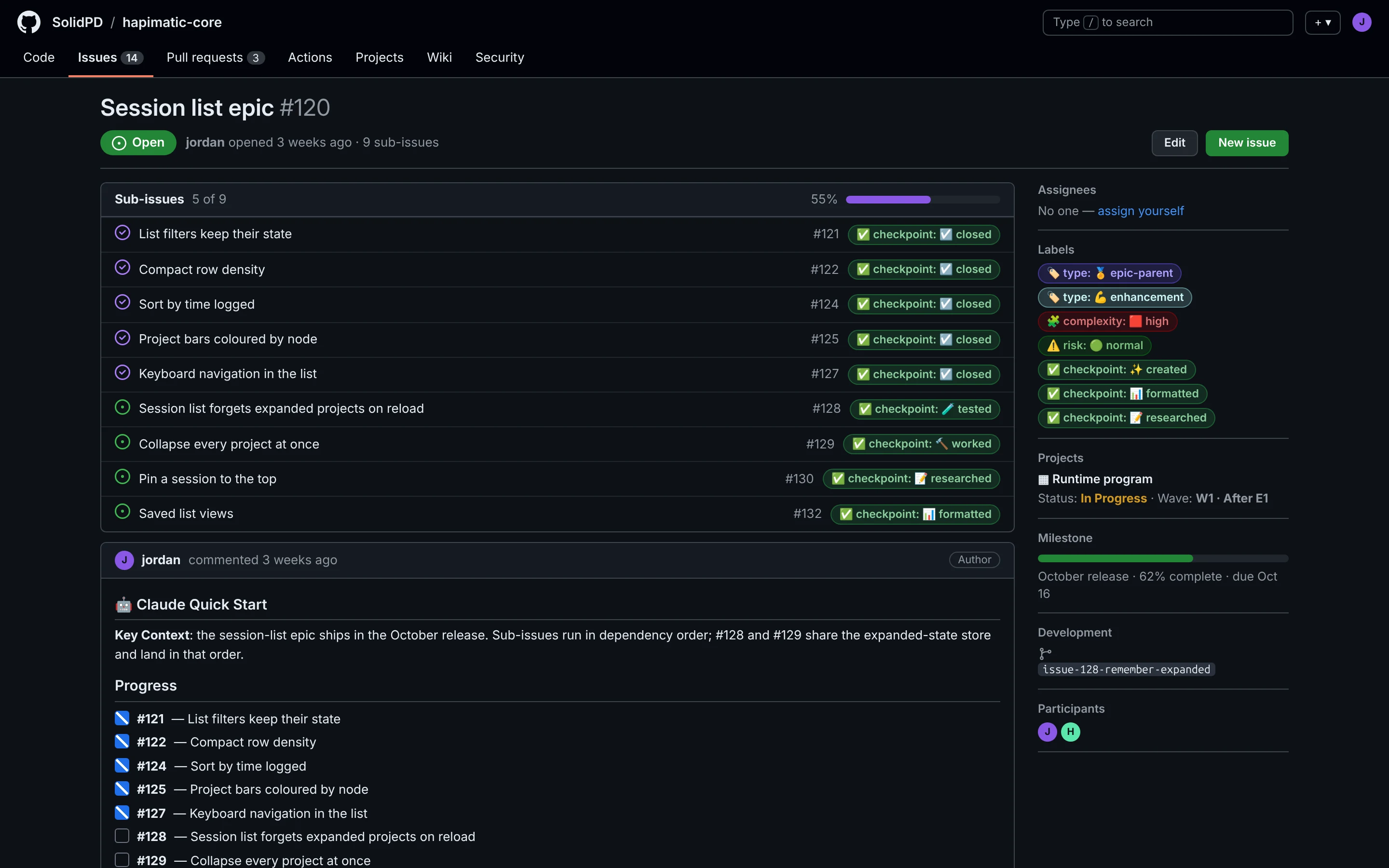This screenshot has height=868, width=1389.
Task: Open the Wiki tab
Action: 439,57
